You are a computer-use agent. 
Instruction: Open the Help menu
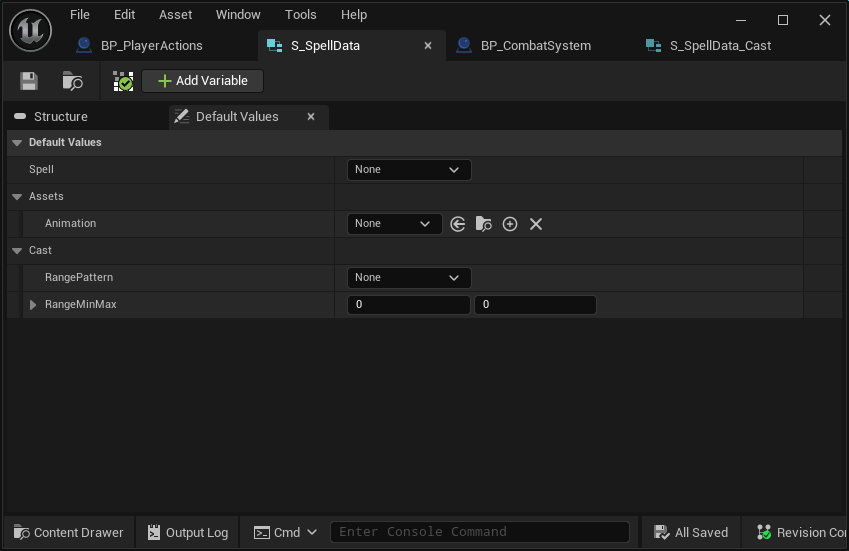(x=354, y=15)
